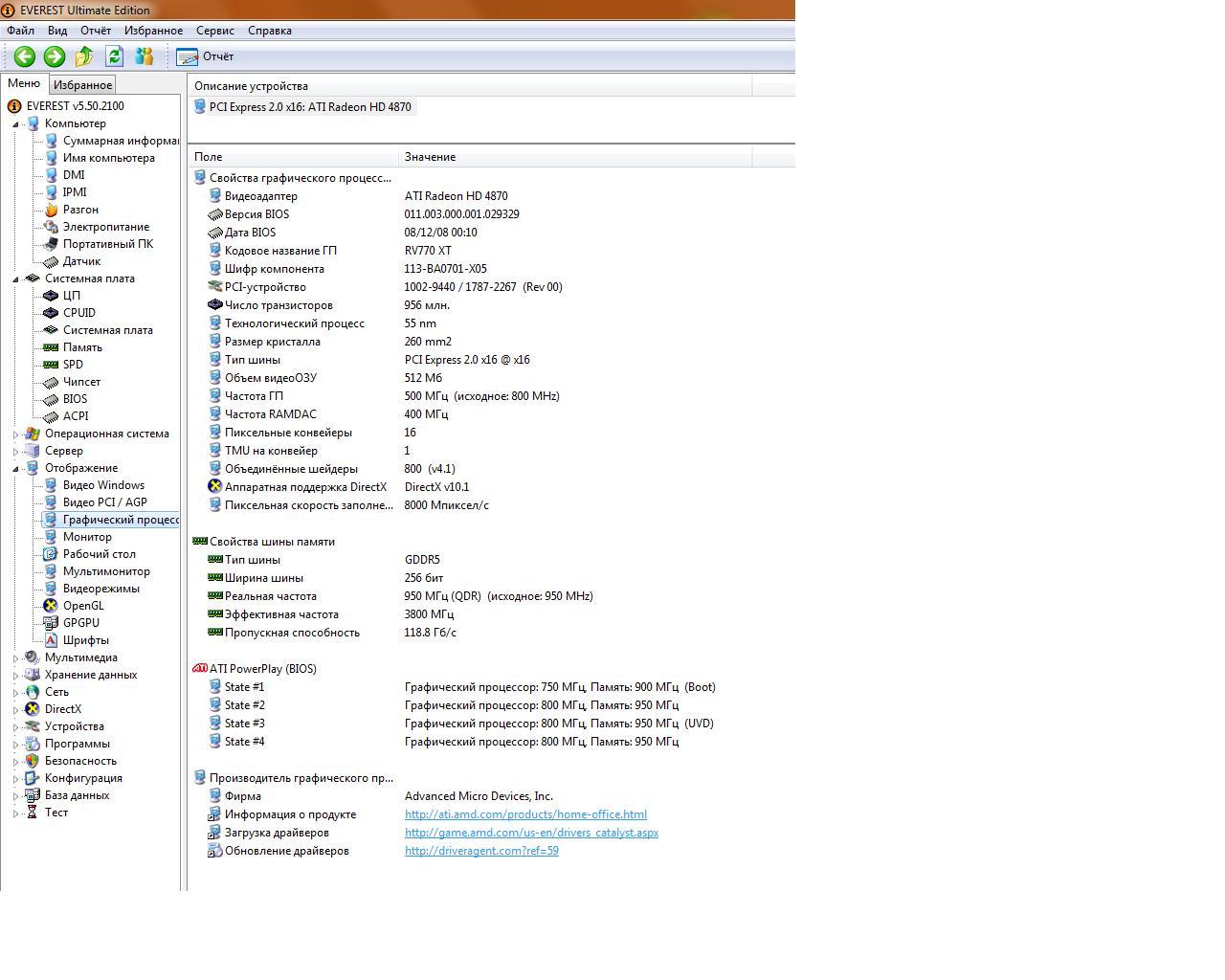Select the ACPI icon item
This screenshot has height=980, width=1225.
click(51, 416)
